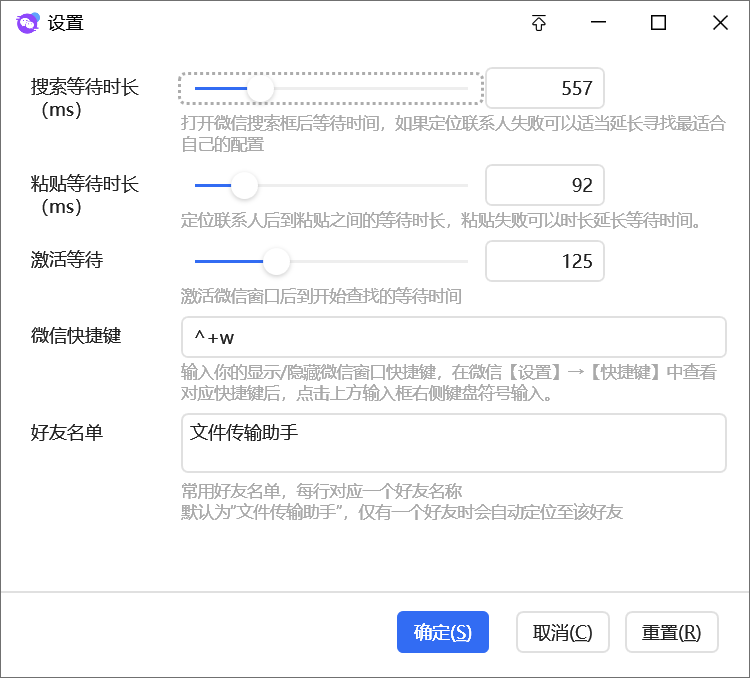Click the hint starting 定位联系人后到粘贴之间
This screenshot has height=678, width=750.
[441, 220]
